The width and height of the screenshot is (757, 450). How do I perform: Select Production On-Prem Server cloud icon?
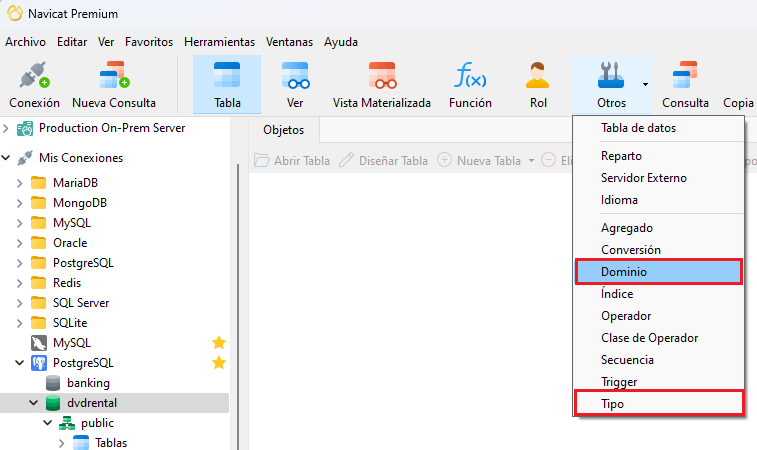[25, 128]
